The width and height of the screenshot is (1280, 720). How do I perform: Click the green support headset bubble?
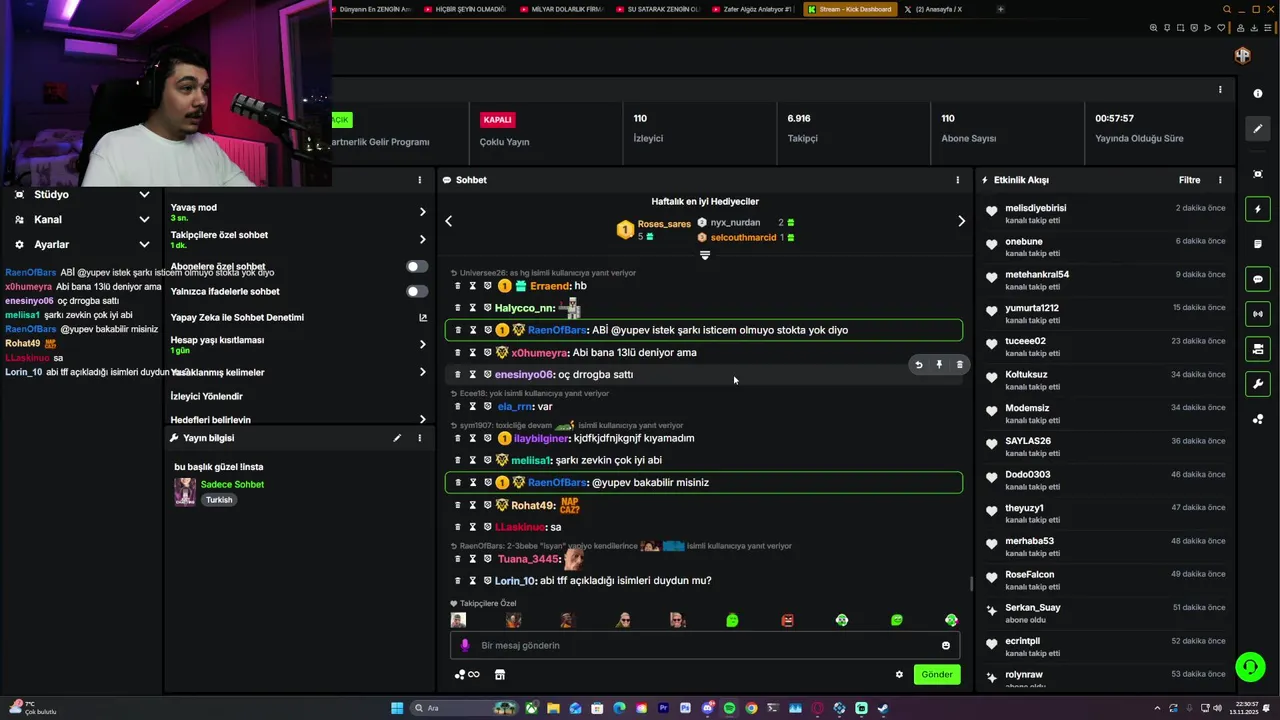click(1250, 666)
